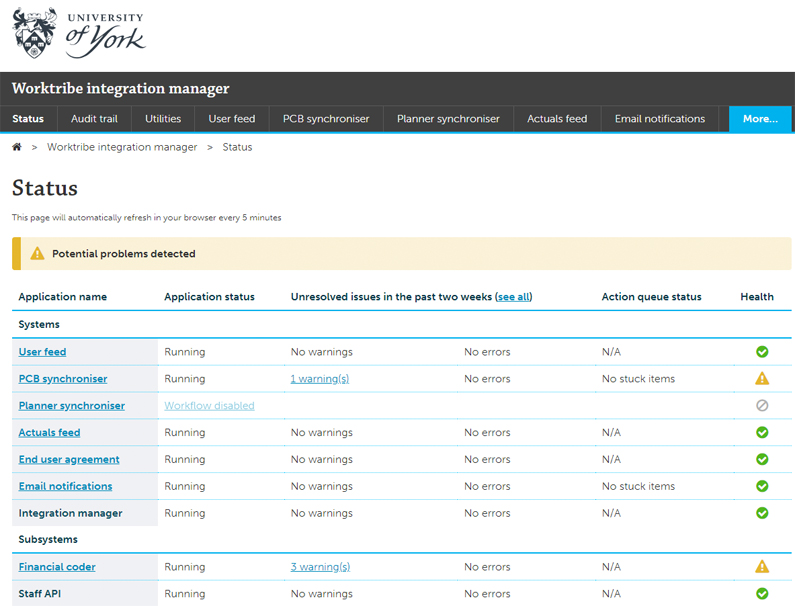Screen dimensions: 795x606
Task: Click the Workflow disabled link
Action: 209,406
